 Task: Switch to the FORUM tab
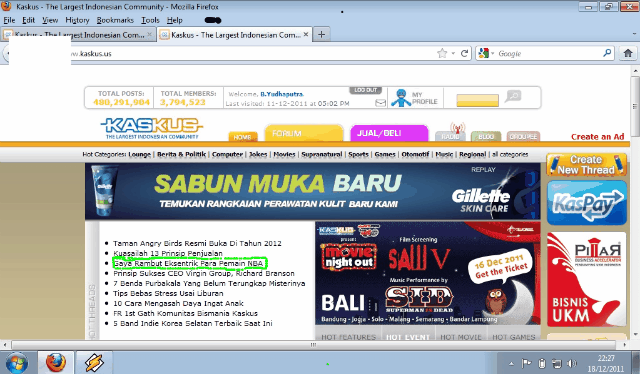tap(304, 134)
